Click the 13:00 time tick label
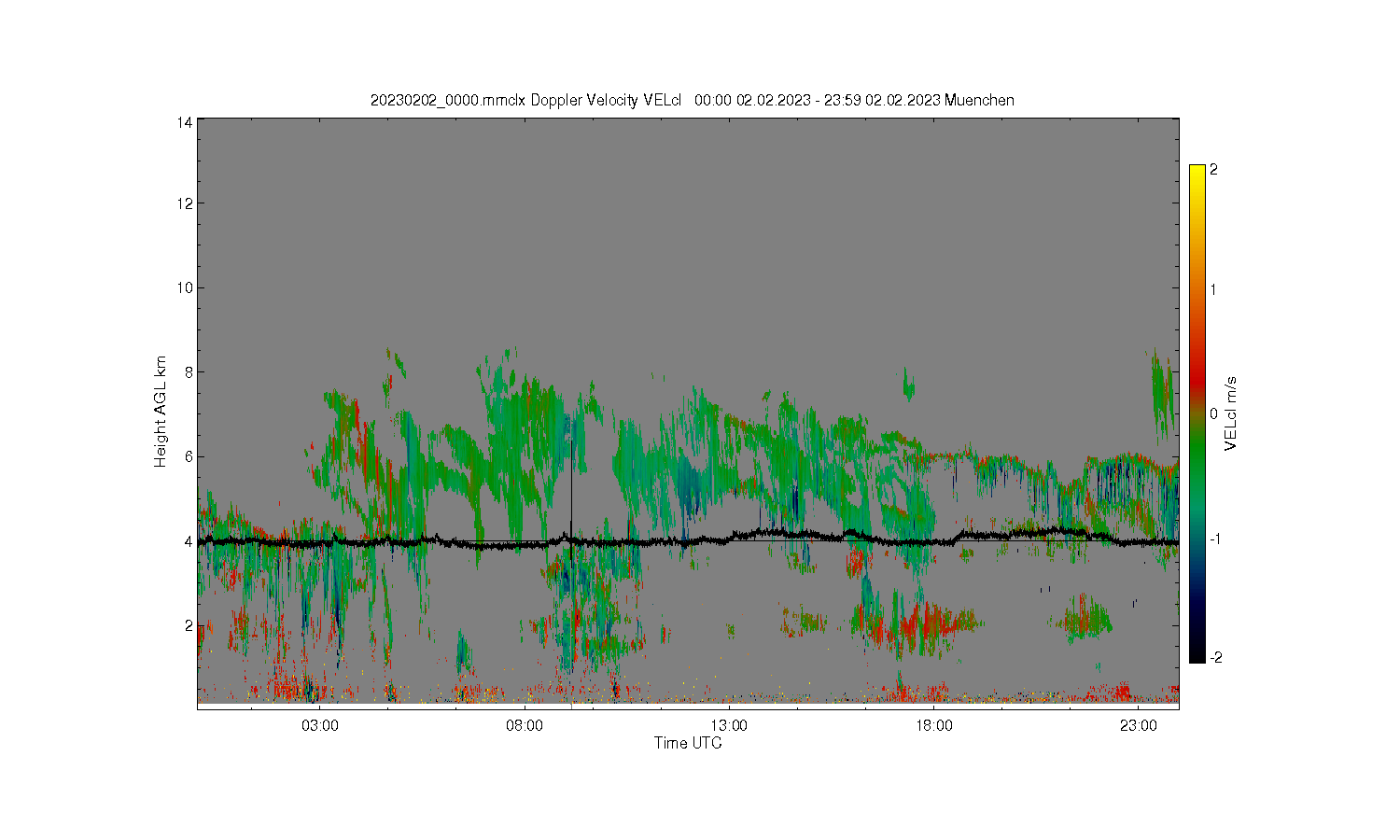Viewport: 1400px width, 840px height. [729, 726]
